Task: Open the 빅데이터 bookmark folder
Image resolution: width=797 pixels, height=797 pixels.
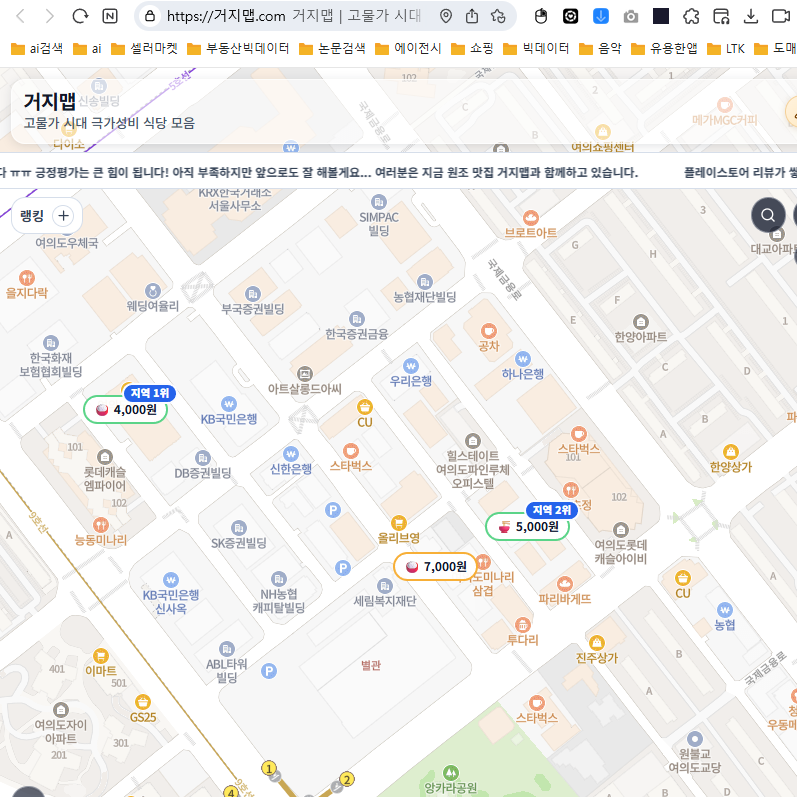Action: tap(536, 48)
